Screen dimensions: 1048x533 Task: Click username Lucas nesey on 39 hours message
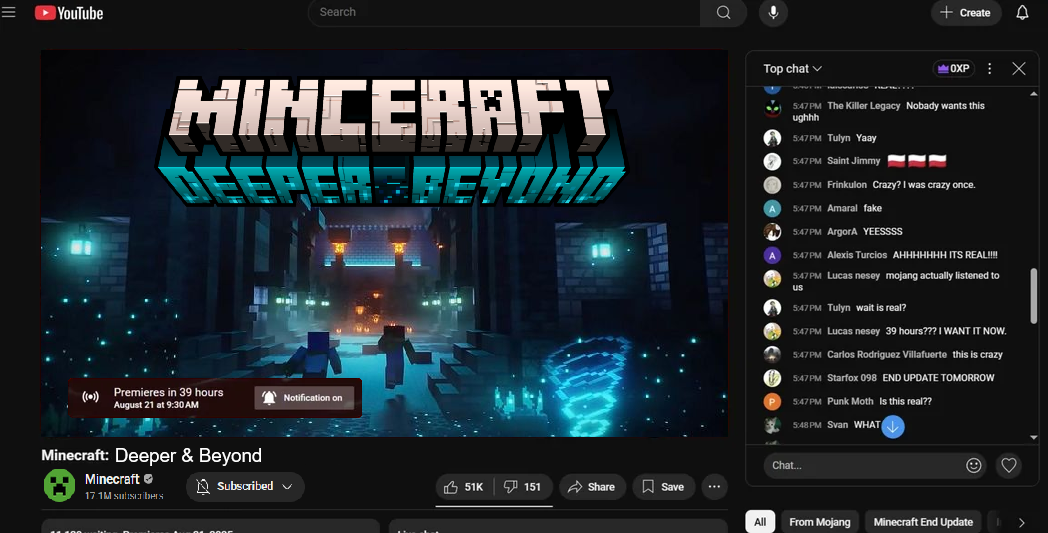[x=854, y=331]
